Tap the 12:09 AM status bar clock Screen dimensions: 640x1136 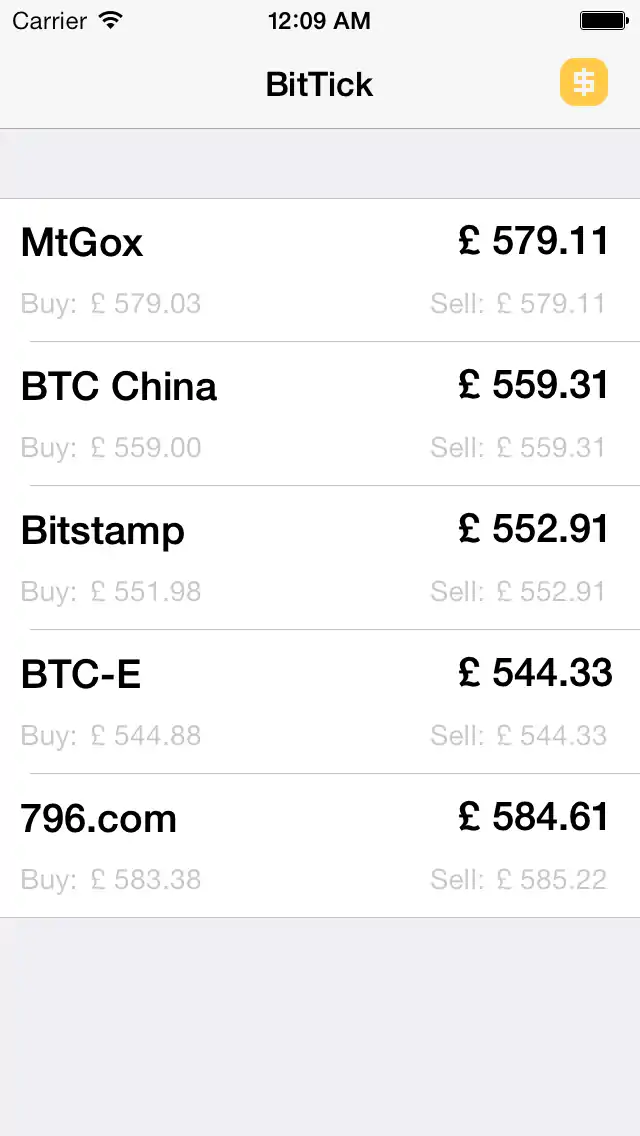[319, 20]
